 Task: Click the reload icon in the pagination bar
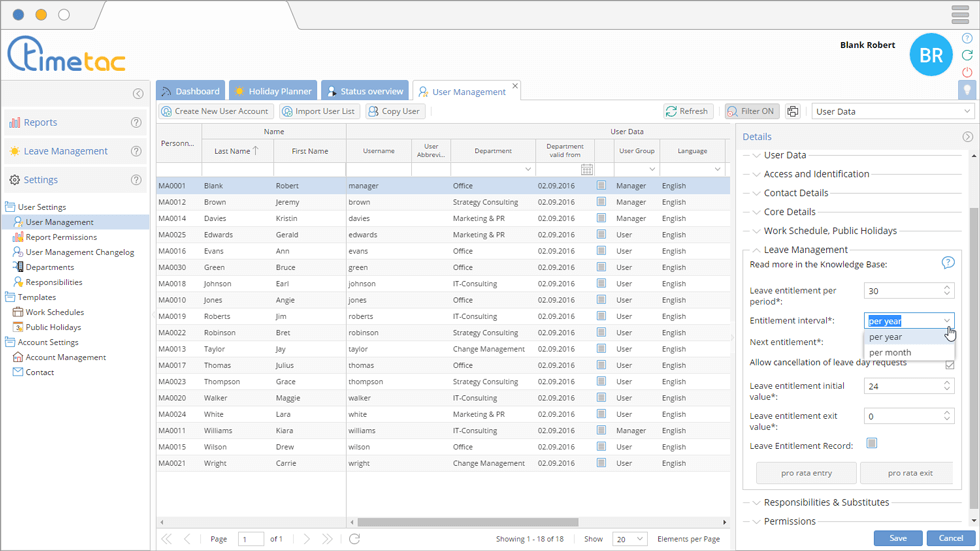(354, 539)
